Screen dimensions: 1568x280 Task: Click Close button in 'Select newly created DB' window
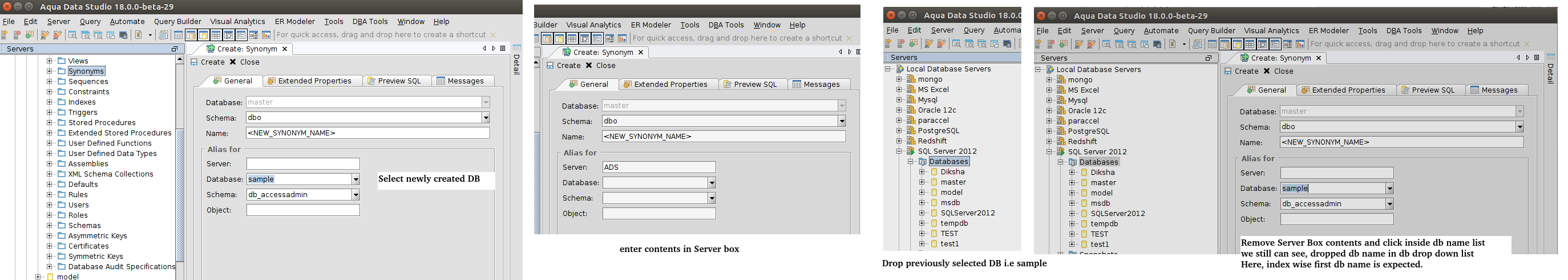[245, 62]
